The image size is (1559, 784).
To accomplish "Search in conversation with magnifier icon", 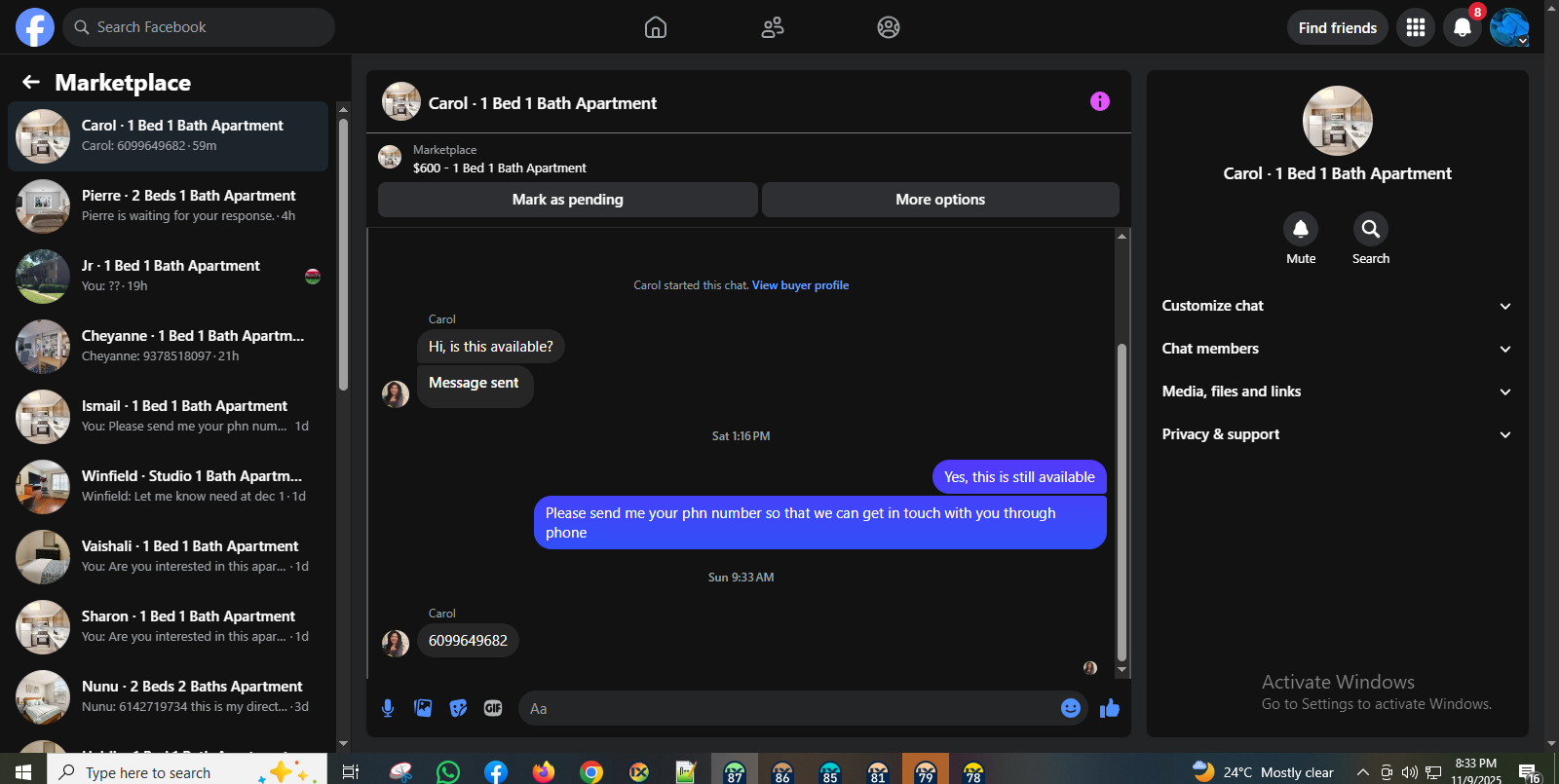I will [1371, 229].
